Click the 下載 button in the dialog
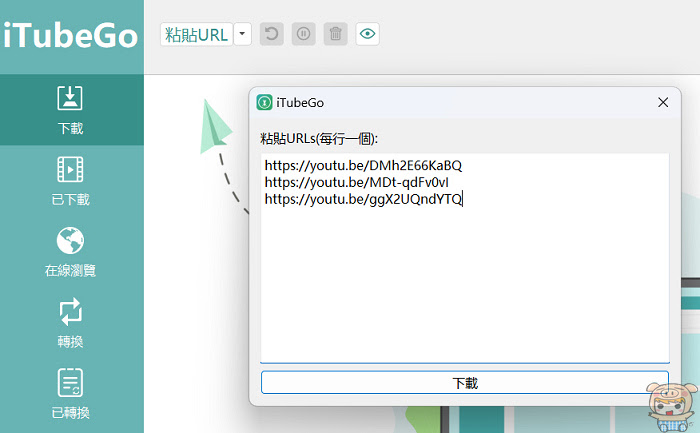Viewport: 700px width, 433px height. 465,383
